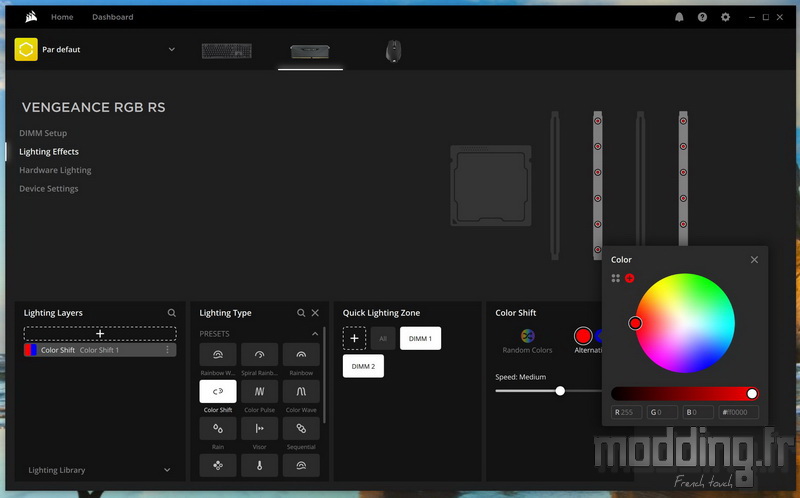Choose the Rainbow preset

coord(301,354)
